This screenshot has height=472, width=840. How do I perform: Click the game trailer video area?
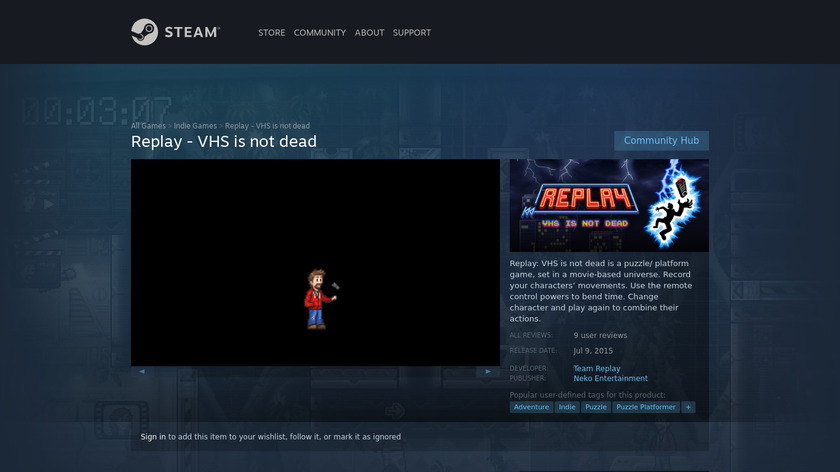[316, 263]
